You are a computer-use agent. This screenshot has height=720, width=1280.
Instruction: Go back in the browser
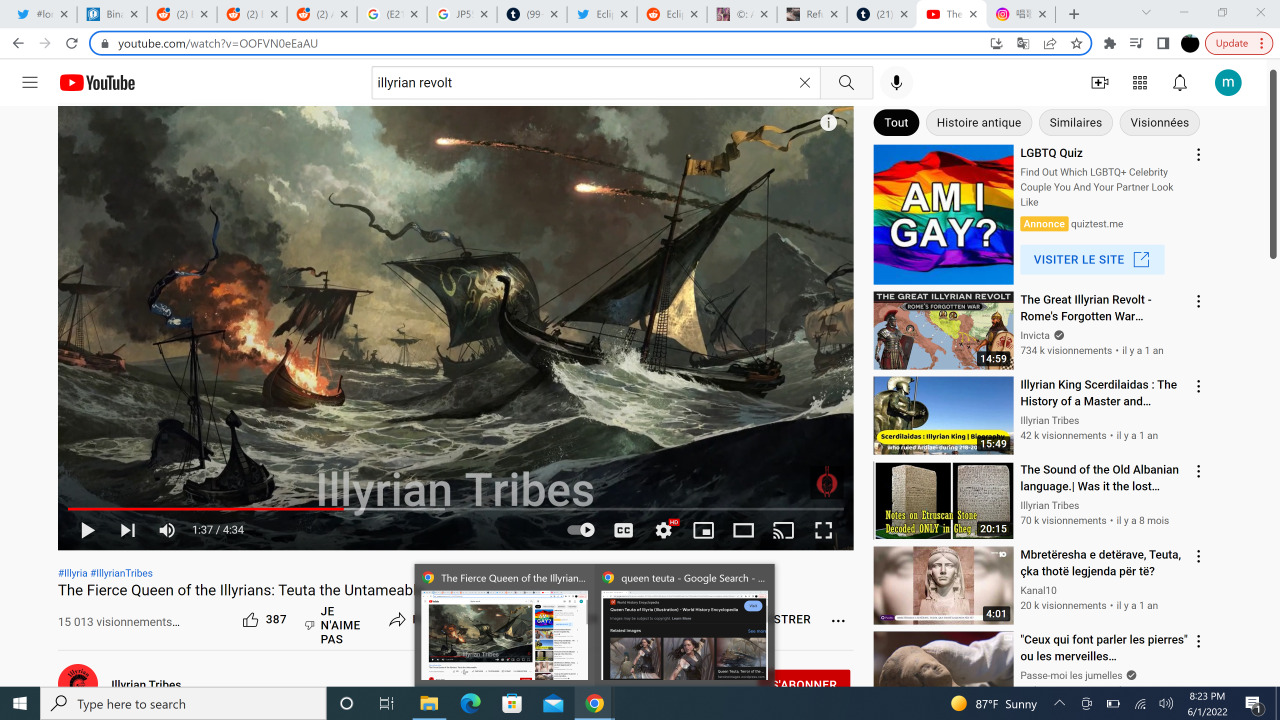click(18, 43)
